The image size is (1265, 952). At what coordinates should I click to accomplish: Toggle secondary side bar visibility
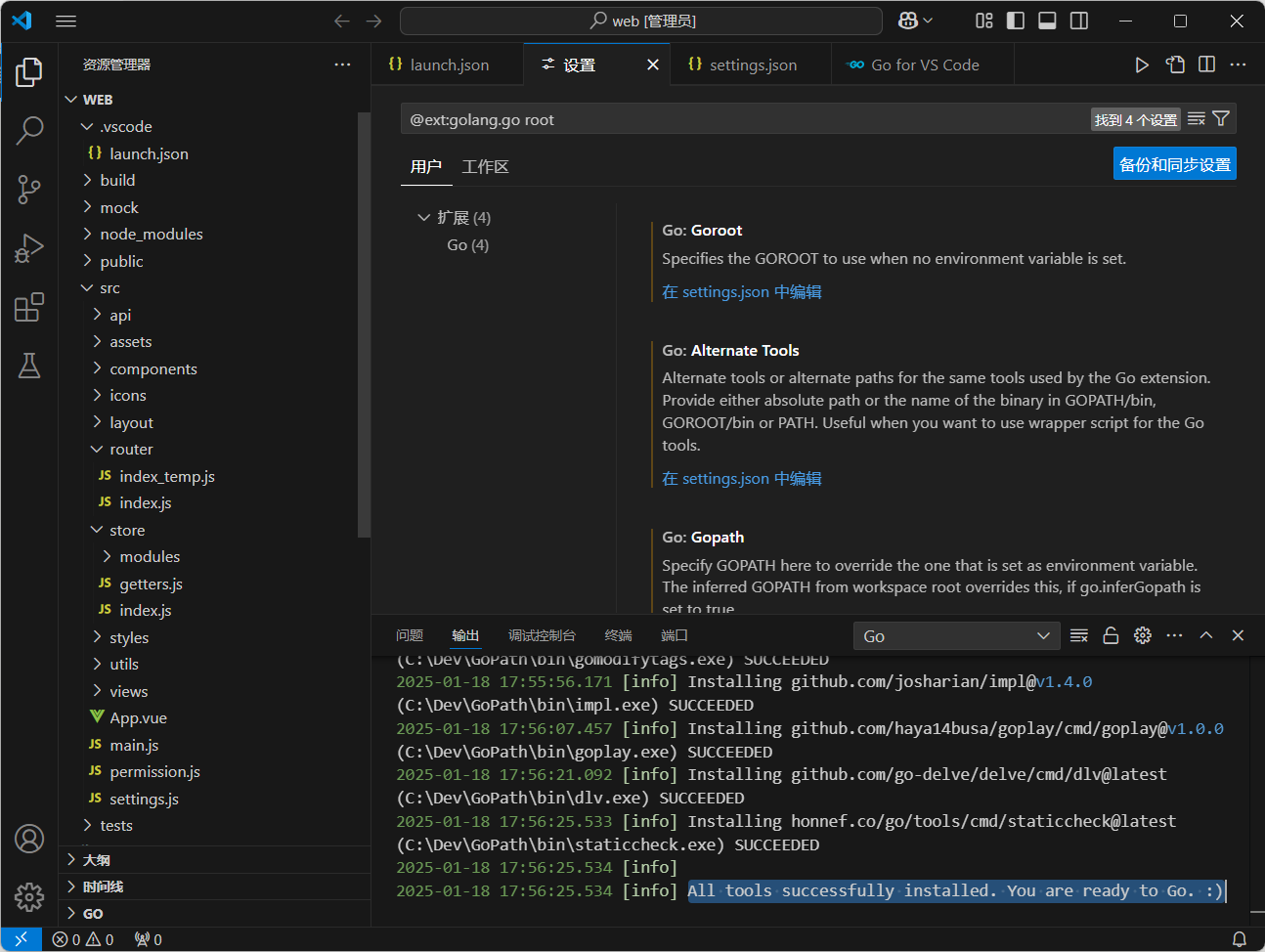coord(1079,21)
